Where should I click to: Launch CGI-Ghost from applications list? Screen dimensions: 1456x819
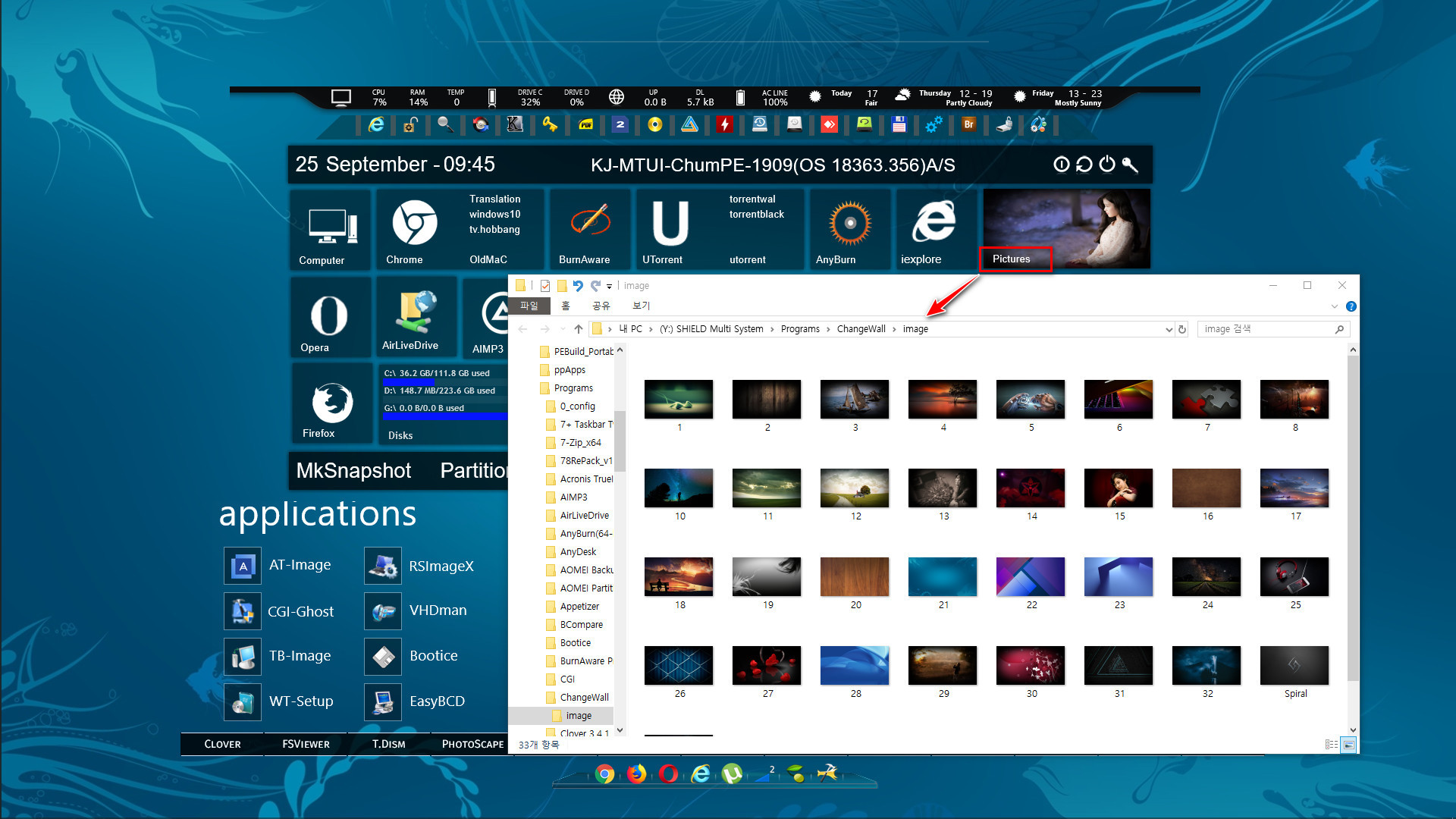280,611
